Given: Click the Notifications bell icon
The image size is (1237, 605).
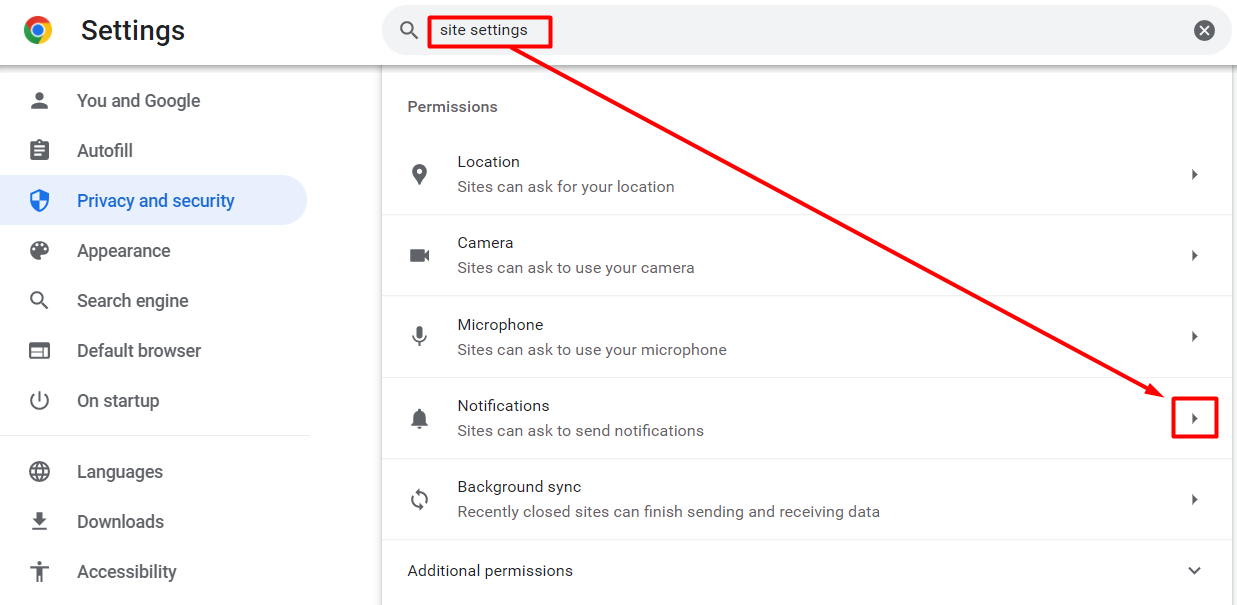Looking at the screenshot, I should 420,419.
